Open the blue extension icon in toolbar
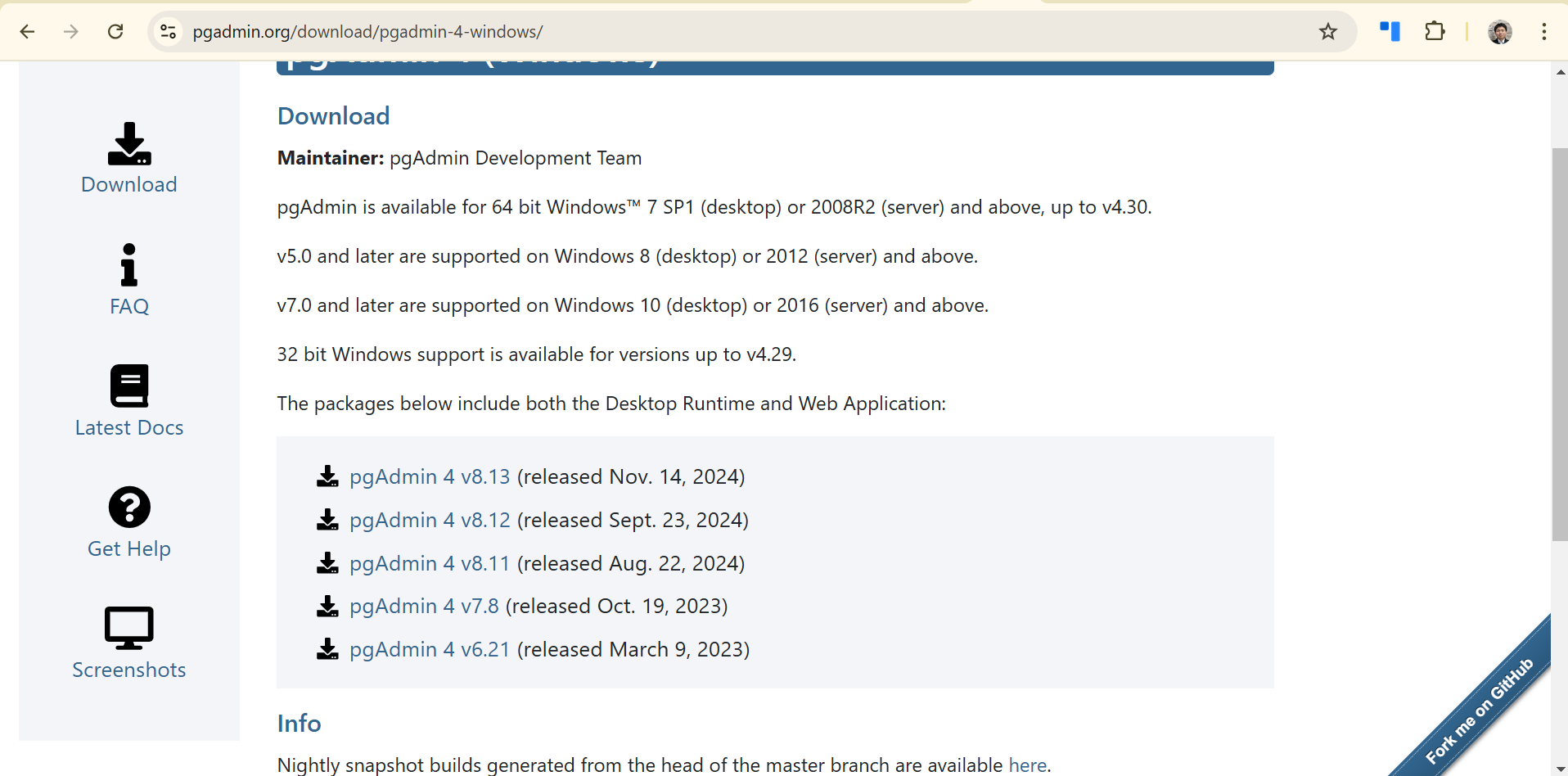The width and height of the screenshot is (1568, 776). coord(1390,32)
